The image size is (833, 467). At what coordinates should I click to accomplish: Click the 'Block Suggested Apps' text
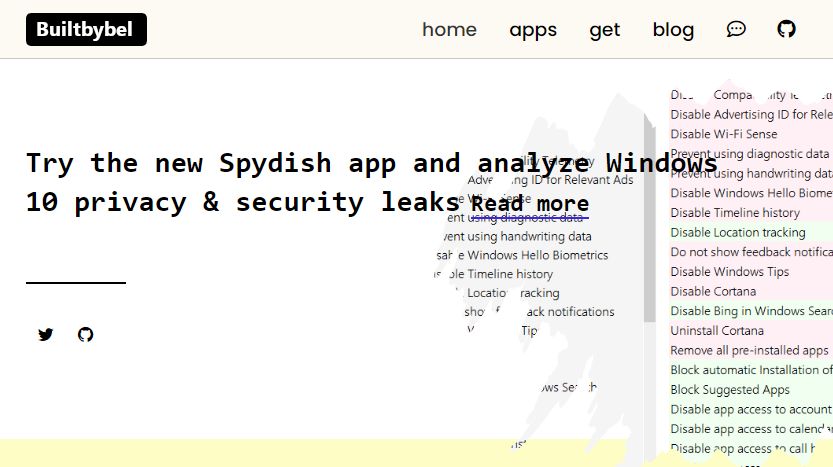click(729, 389)
